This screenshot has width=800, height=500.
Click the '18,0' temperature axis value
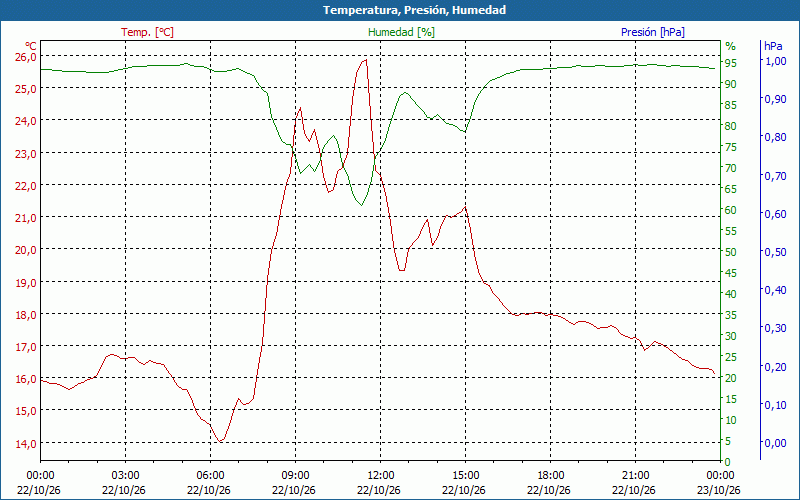pyautogui.click(x=27, y=315)
